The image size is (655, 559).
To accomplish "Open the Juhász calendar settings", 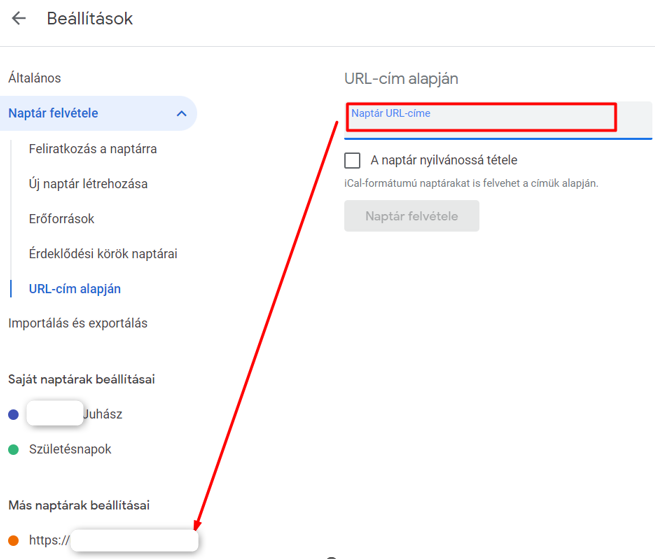I will (x=75, y=414).
